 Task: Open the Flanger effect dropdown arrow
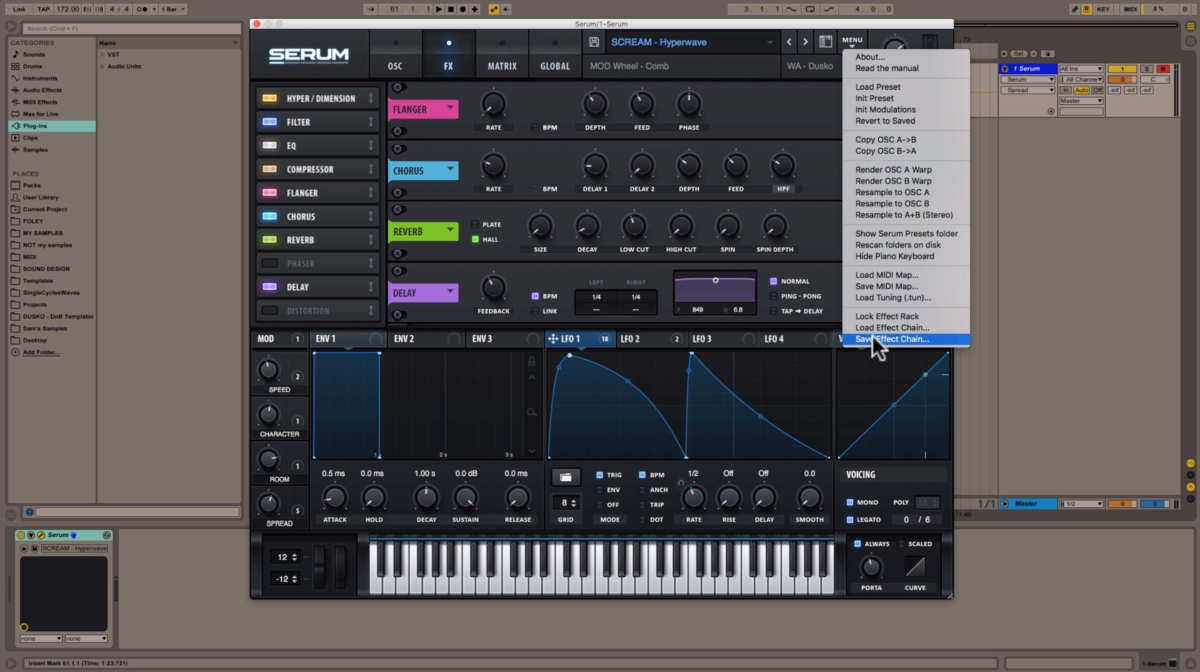pos(450,107)
